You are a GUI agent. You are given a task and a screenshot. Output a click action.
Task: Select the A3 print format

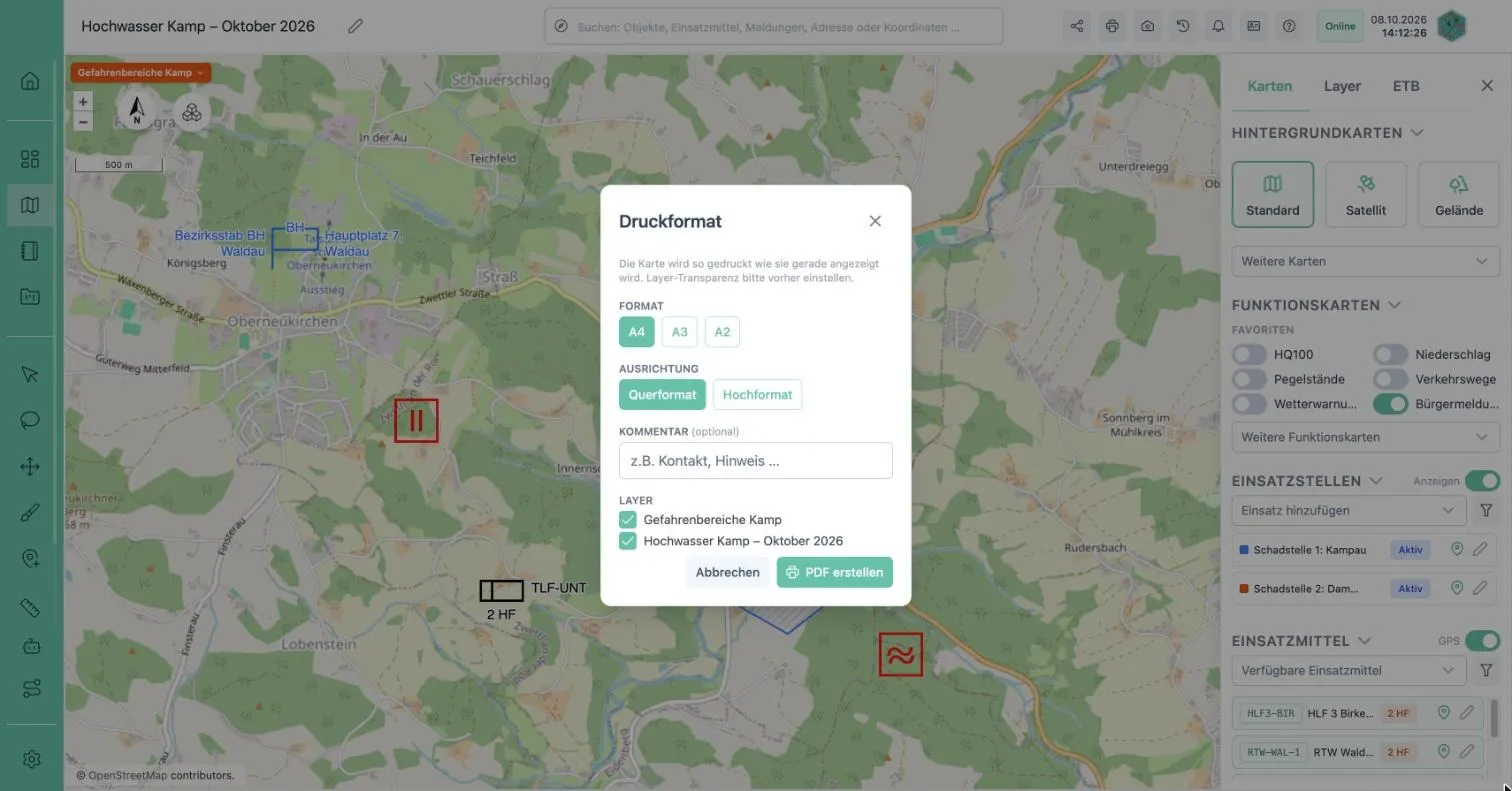(x=680, y=332)
